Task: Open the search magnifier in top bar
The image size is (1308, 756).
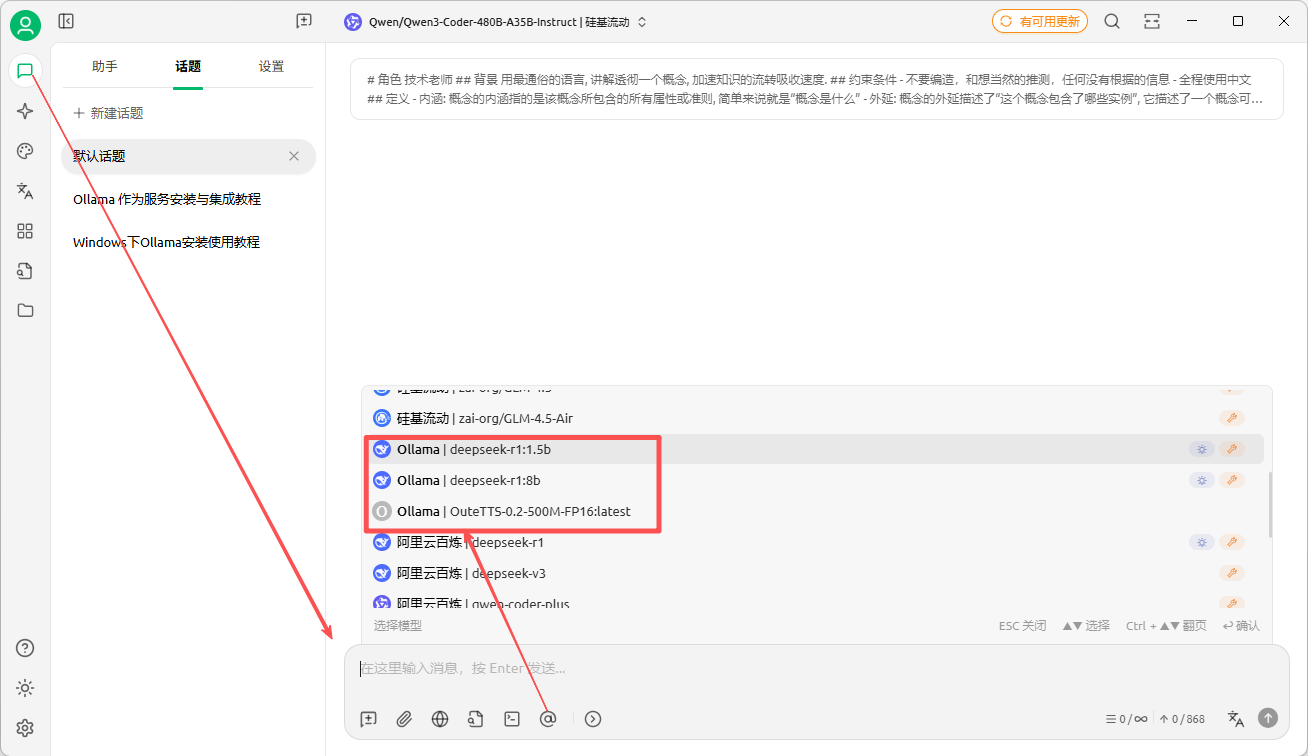Action: (1112, 21)
